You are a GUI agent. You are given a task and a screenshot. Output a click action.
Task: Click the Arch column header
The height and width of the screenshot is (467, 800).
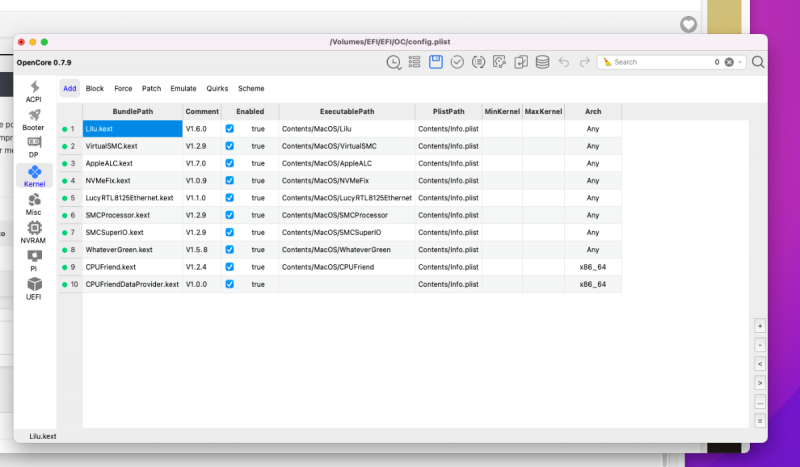593,111
